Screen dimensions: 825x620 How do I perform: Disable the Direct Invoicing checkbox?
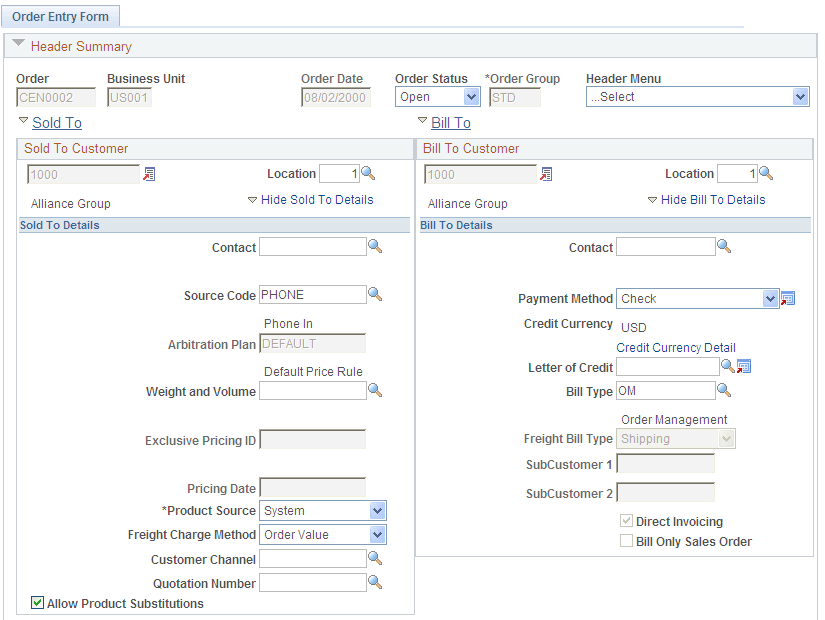click(626, 521)
